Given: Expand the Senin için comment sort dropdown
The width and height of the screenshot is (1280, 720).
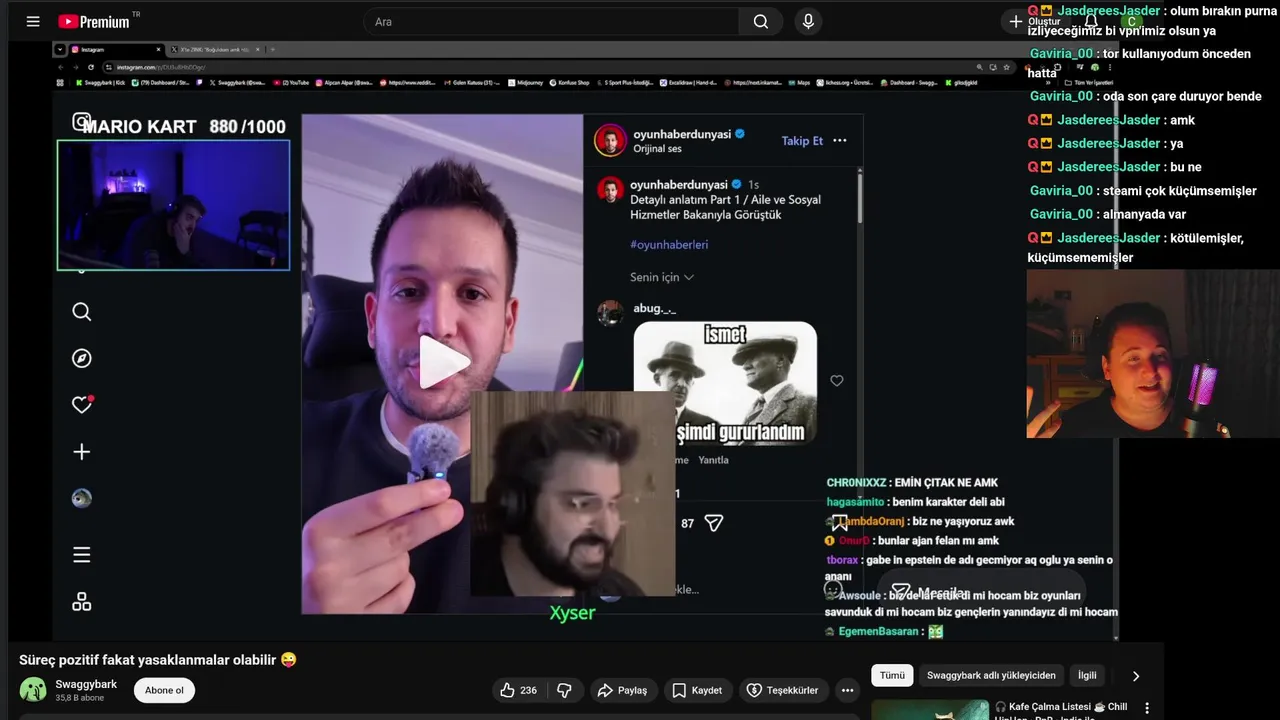Looking at the screenshot, I should click(662, 277).
